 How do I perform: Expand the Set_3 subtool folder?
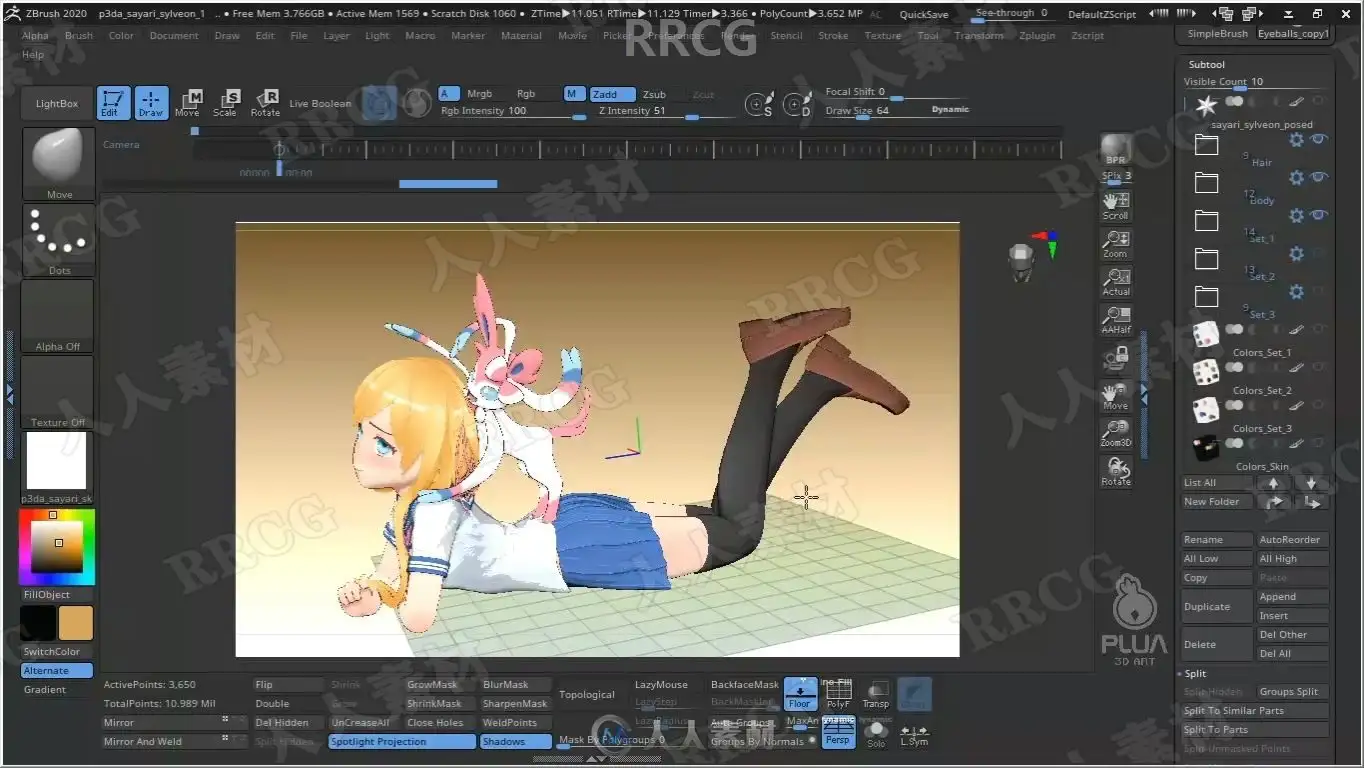click(x=1207, y=297)
